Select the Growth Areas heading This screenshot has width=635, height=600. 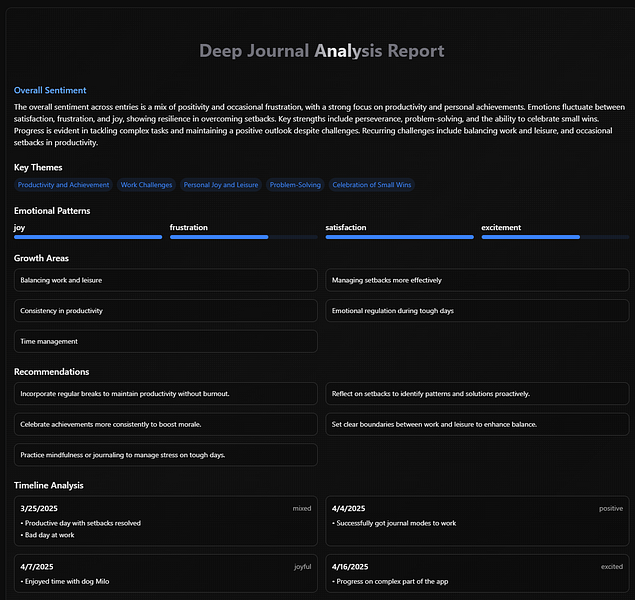[41, 258]
